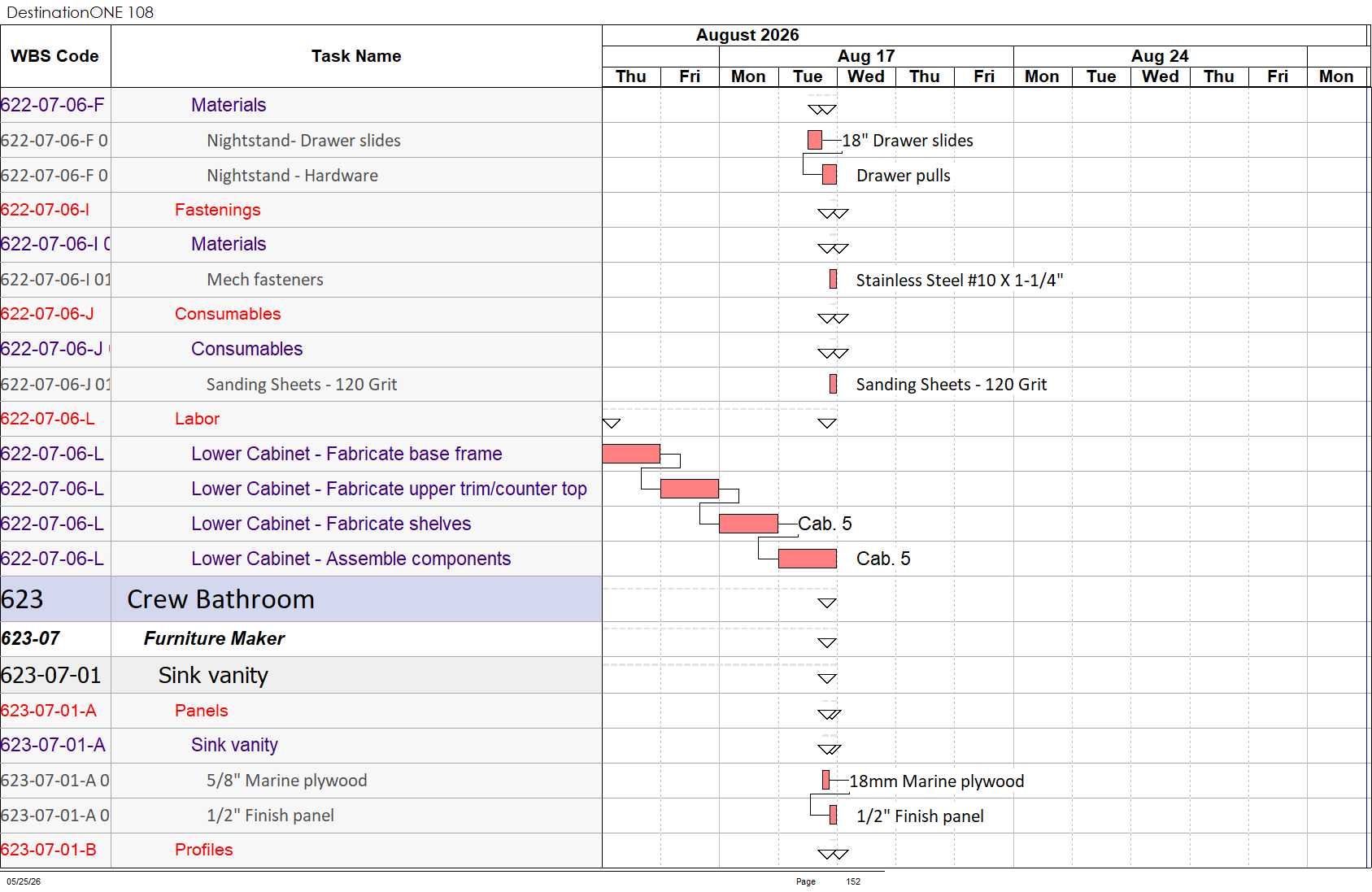Open the Lower Cabinet - Fabricate base frame task

coord(346,454)
